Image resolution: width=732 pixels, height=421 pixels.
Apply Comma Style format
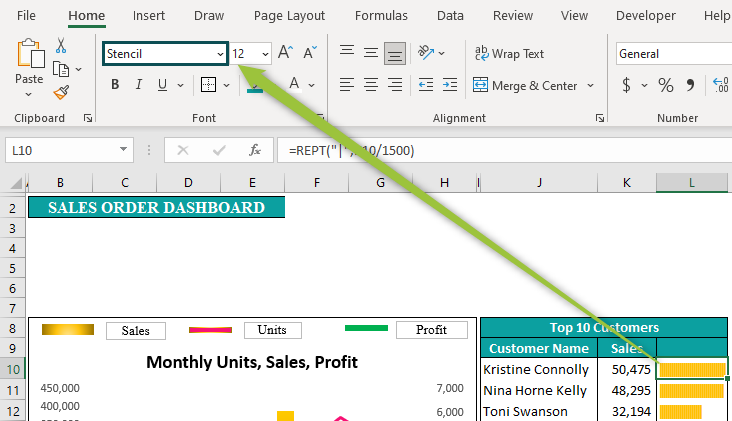click(690, 85)
